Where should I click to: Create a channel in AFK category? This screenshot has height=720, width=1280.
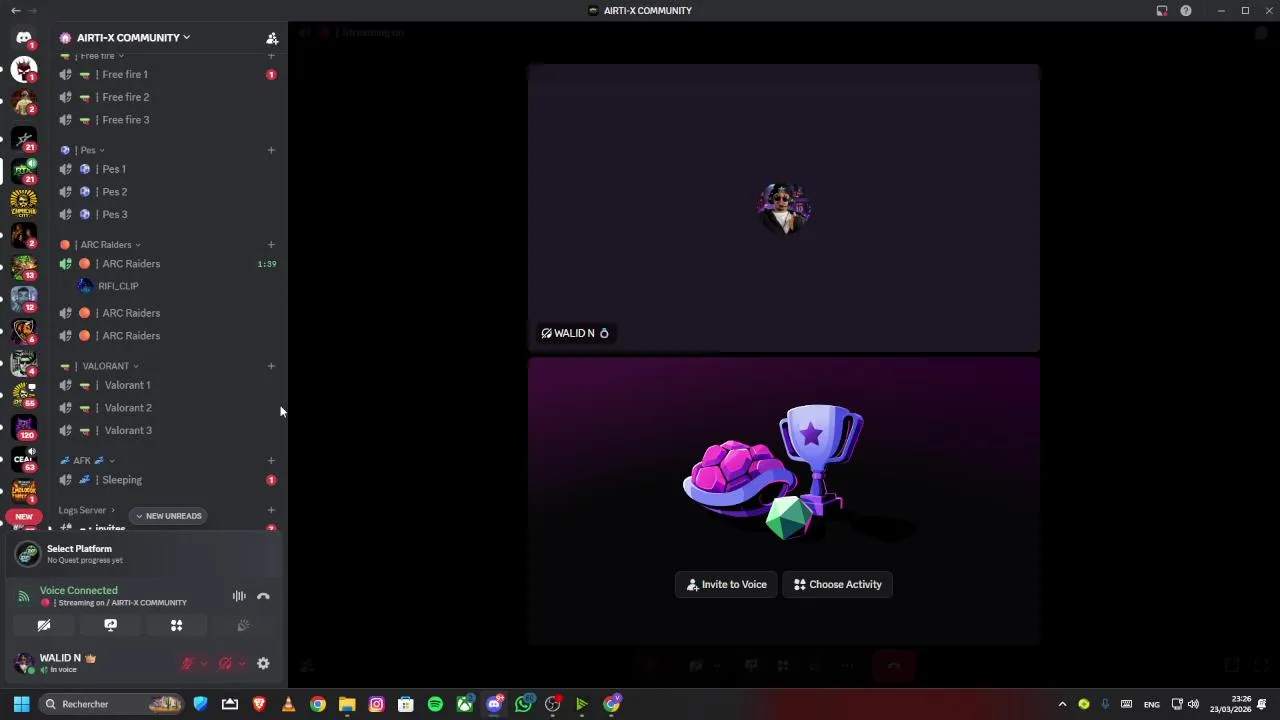(271, 460)
